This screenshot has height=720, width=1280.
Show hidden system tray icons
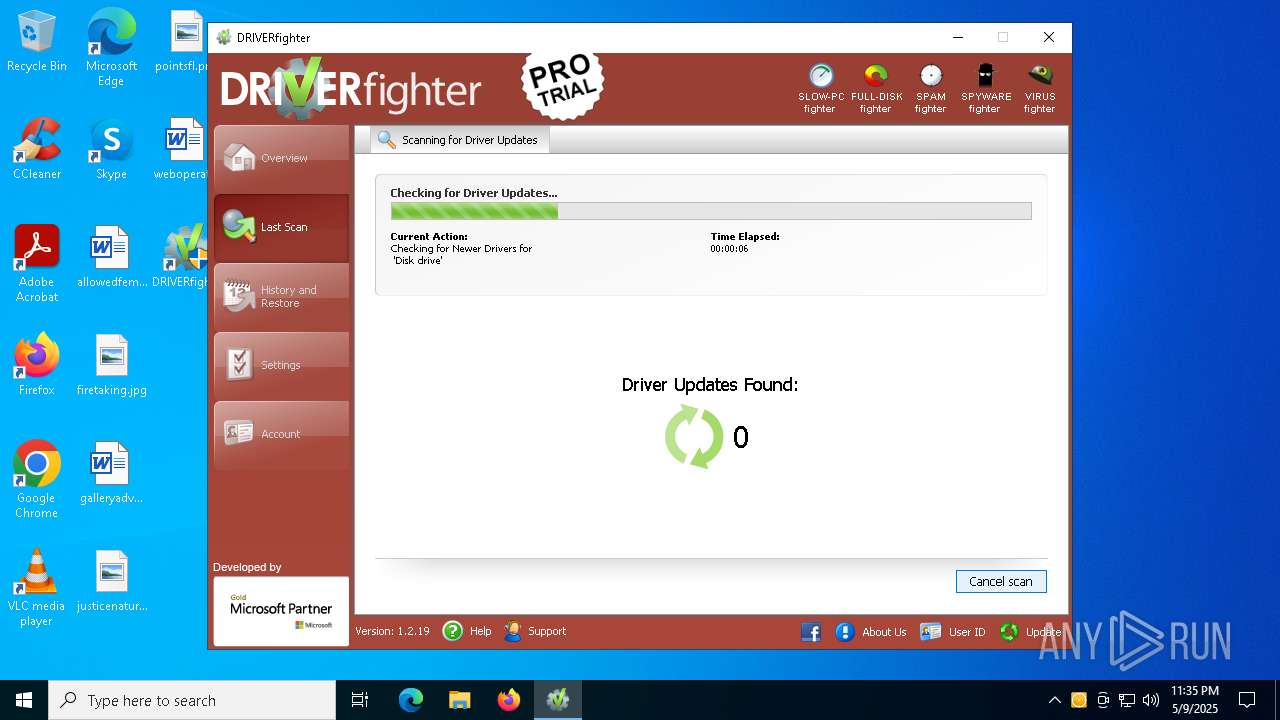click(x=1054, y=700)
